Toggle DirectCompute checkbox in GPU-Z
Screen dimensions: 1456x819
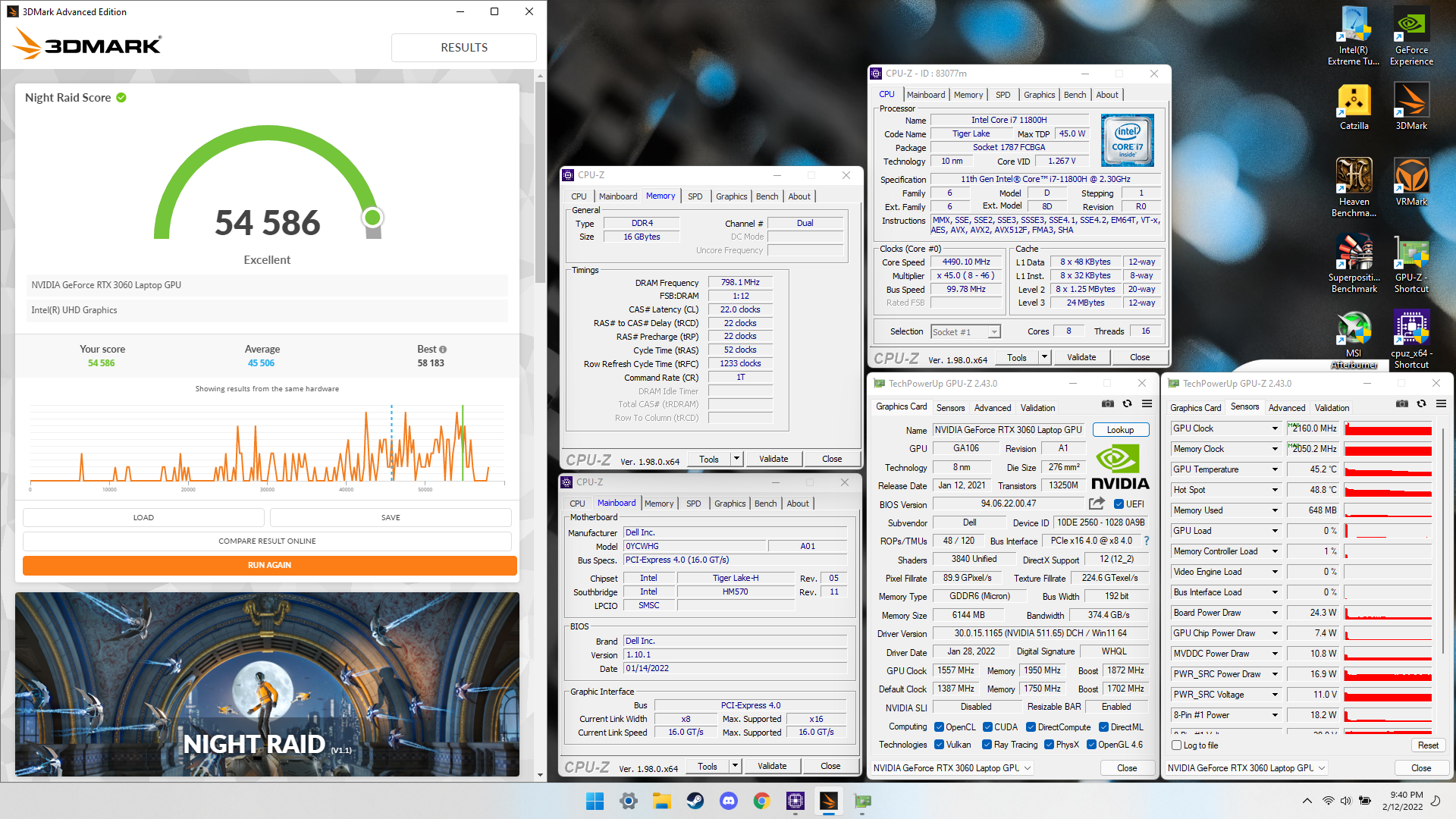point(1031,727)
